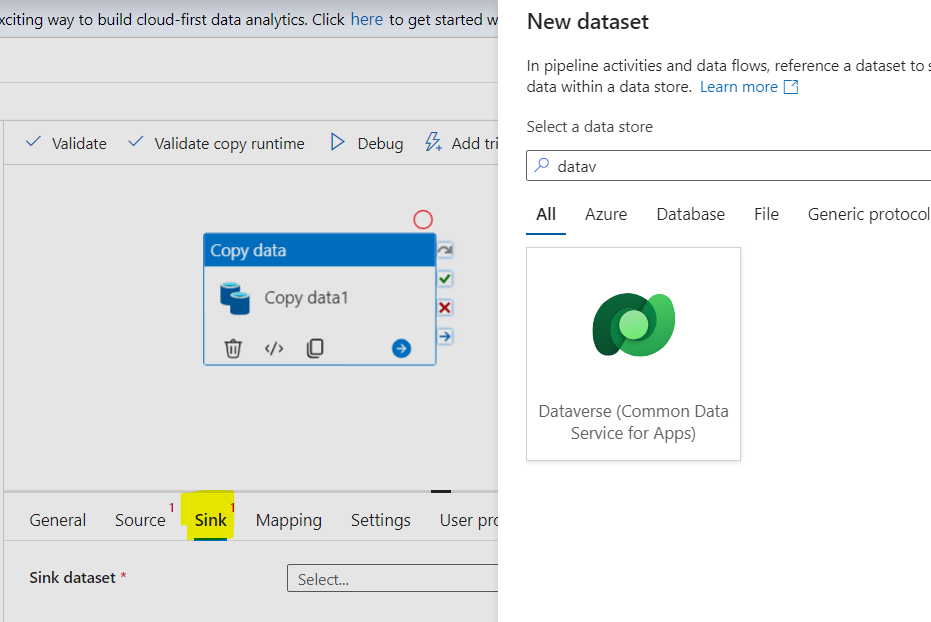
Task: Select the Azure data store category
Action: pyautogui.click(x=606, y=214)
